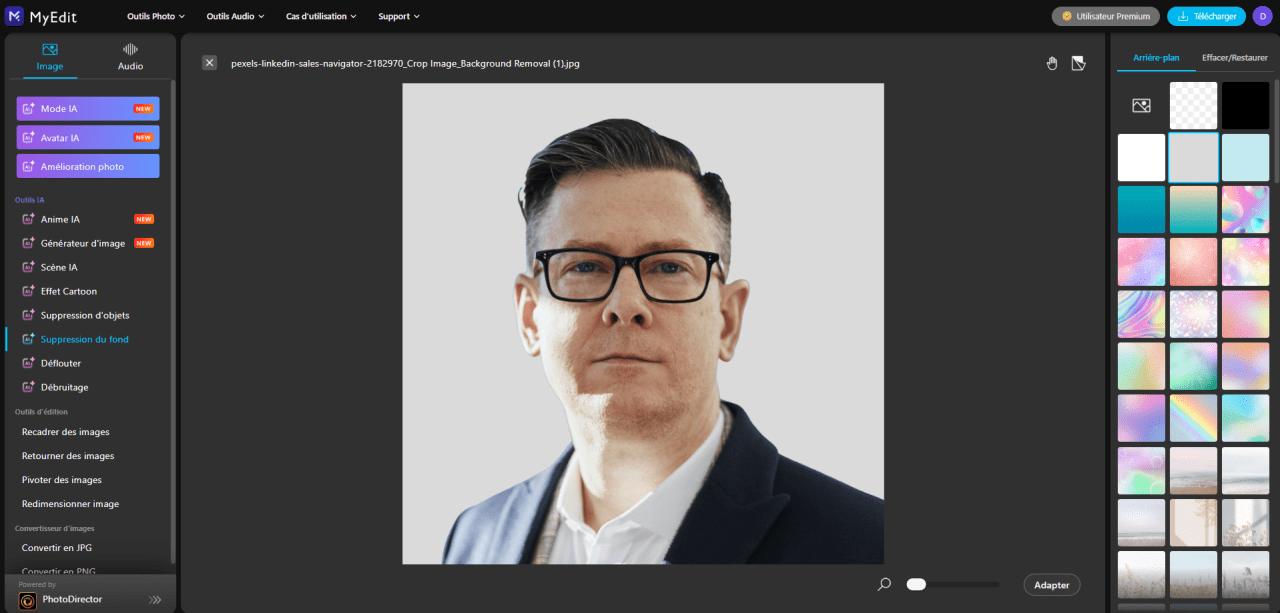Click the custom background upload icon
The width and height of the screenshot is (1280, 613).
pyautogui.click(x=1141, y=105)
